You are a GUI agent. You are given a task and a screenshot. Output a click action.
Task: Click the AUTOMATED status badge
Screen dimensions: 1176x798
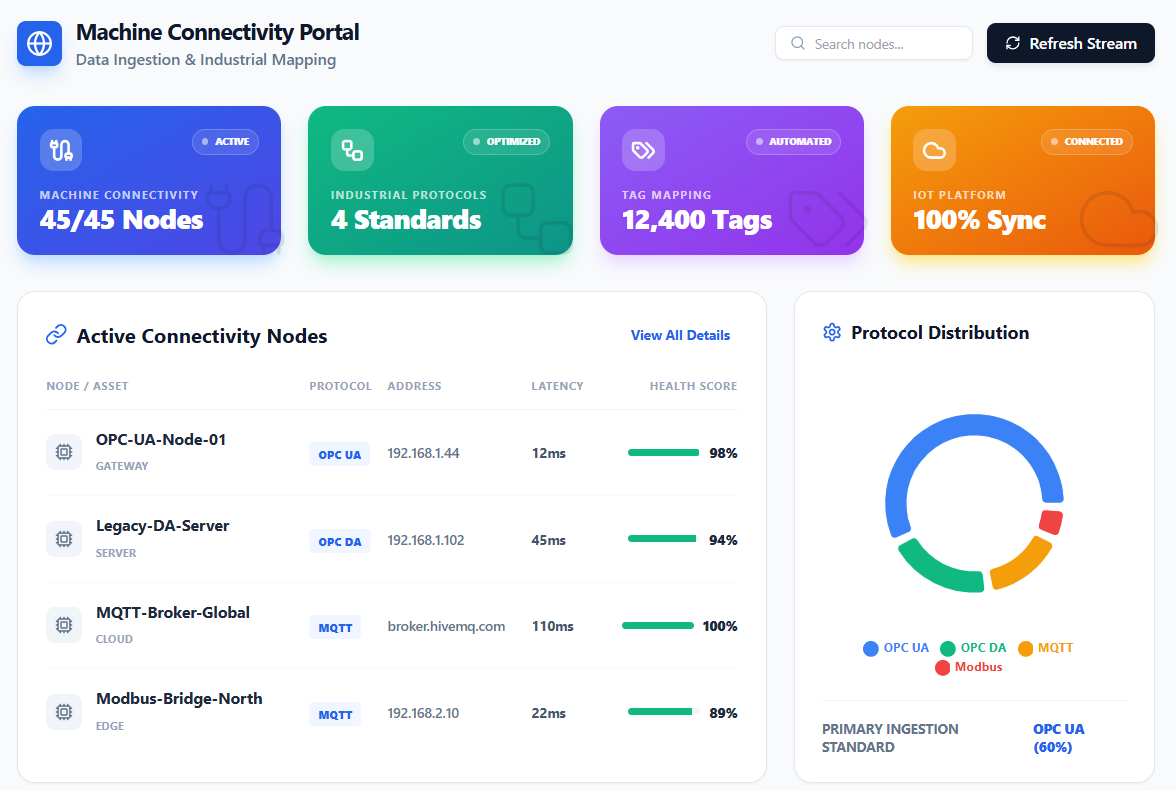pyautogui.click(x=794, y=142)
